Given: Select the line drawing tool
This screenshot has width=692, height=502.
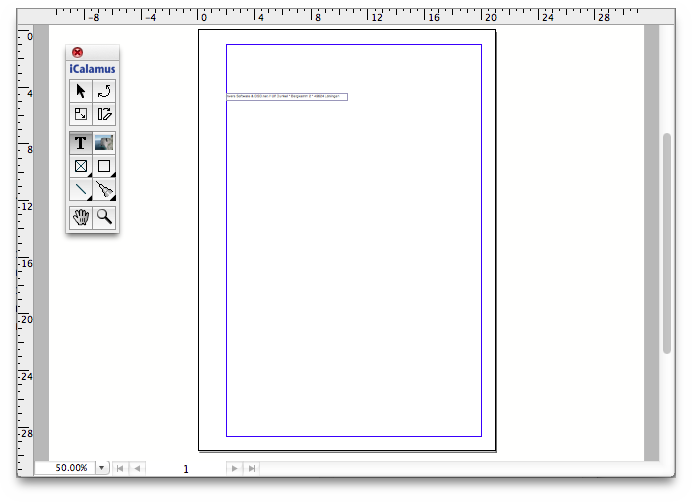Looking at the screenshot, I should pos(81,189).
